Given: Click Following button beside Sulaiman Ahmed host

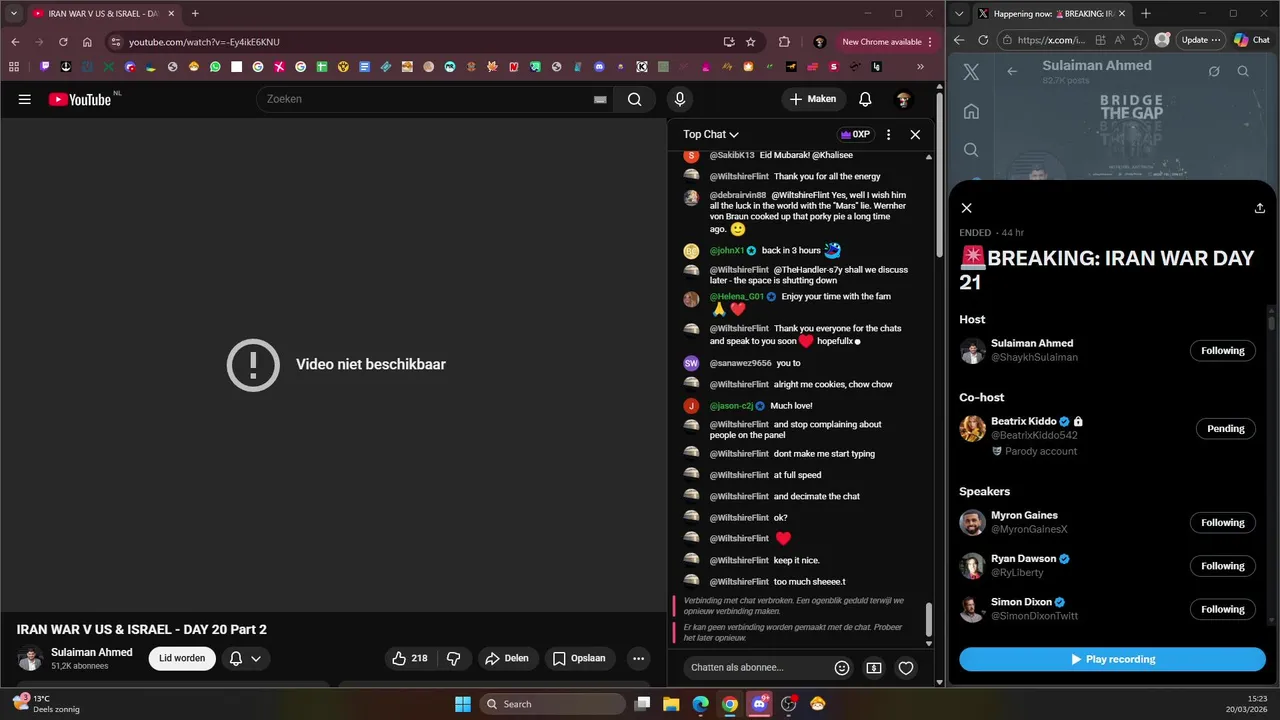Looking at the screenshot, I should 1223,351.
